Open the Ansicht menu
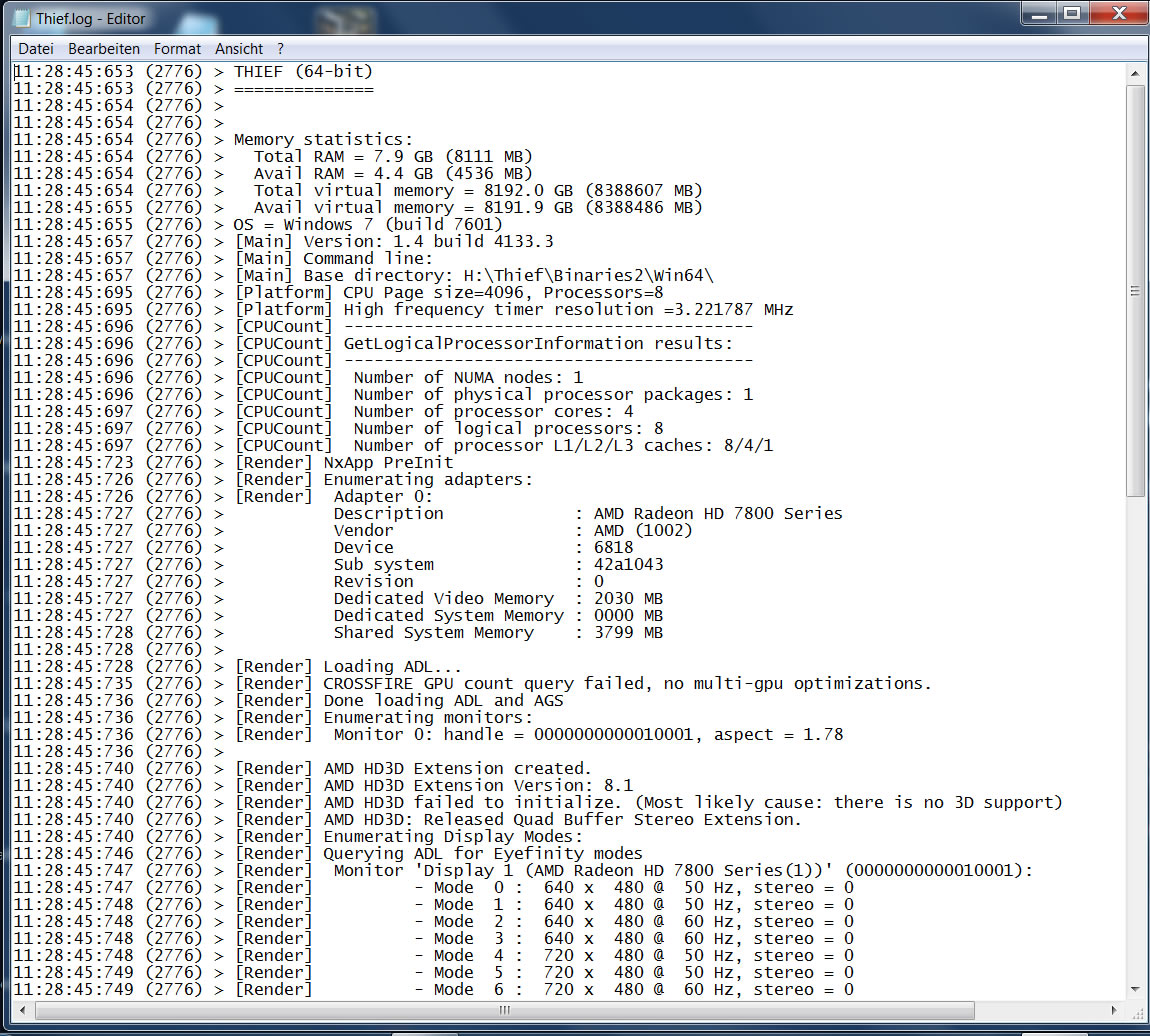This screenshot has height=1036, width=1150. [x=238, y=48]
